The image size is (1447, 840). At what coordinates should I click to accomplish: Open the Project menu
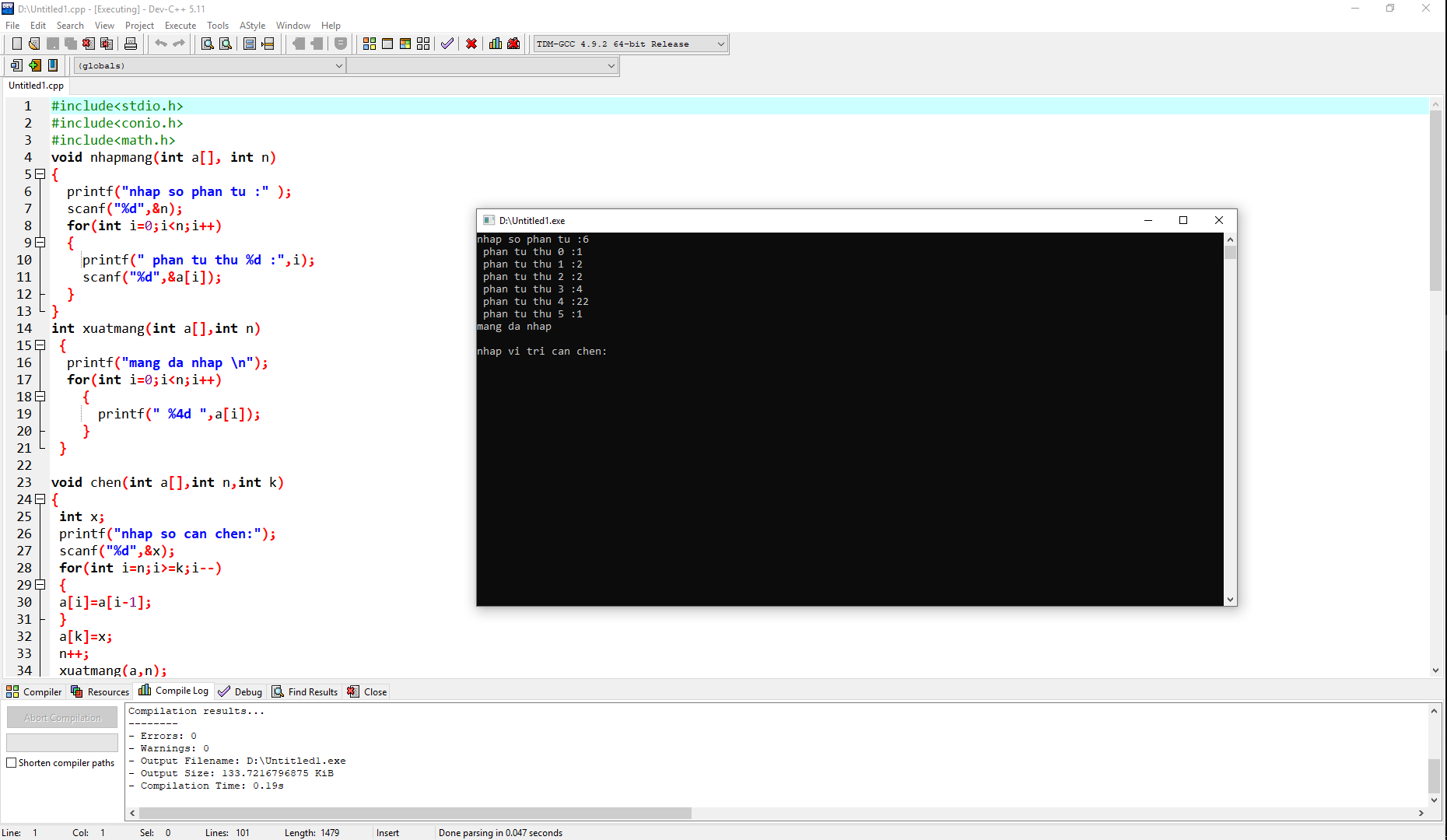[139, 26]
